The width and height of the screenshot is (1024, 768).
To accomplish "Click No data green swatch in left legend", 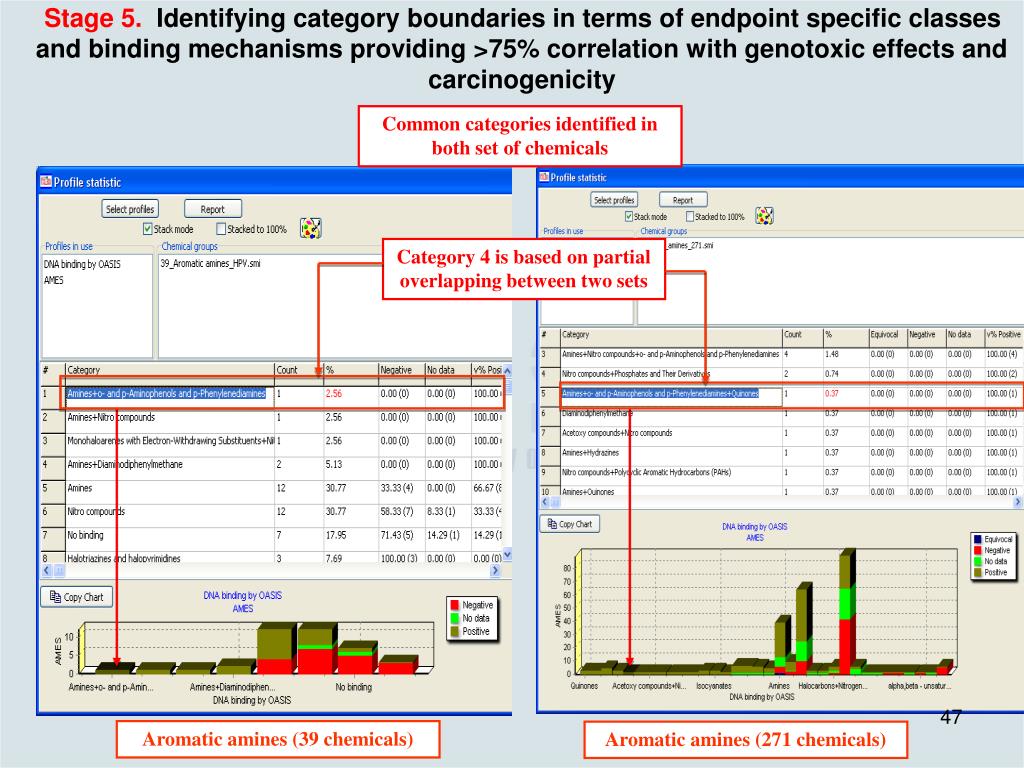I will 455,618.
